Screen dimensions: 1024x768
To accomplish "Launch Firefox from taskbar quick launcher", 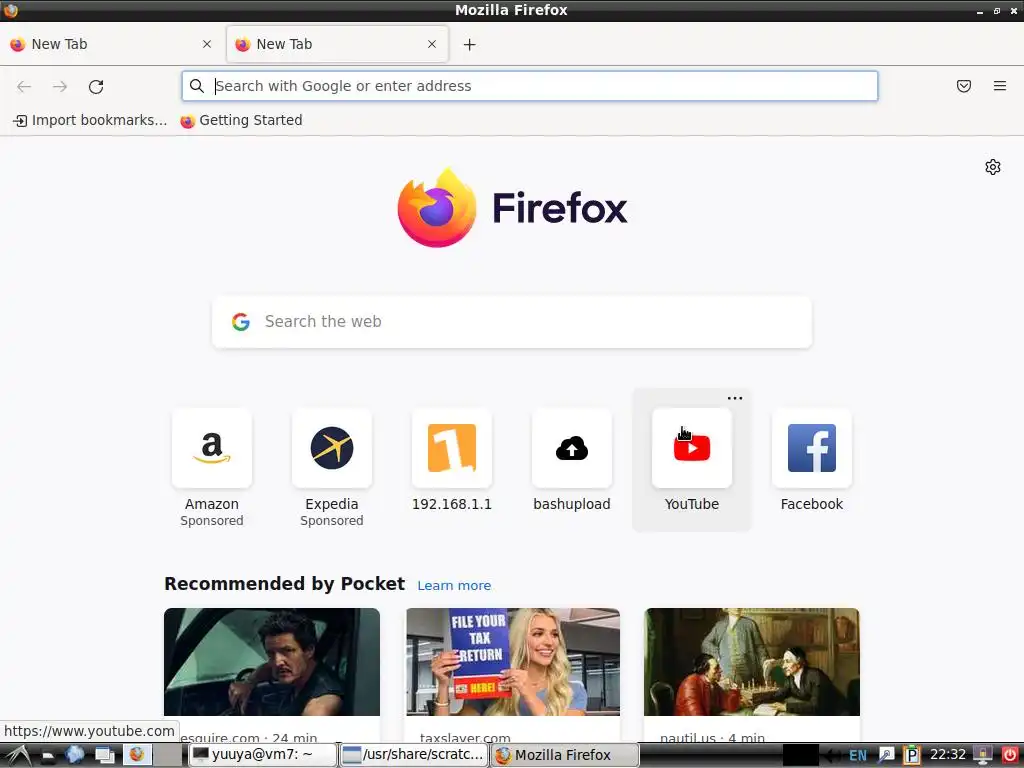I will 136,755.
